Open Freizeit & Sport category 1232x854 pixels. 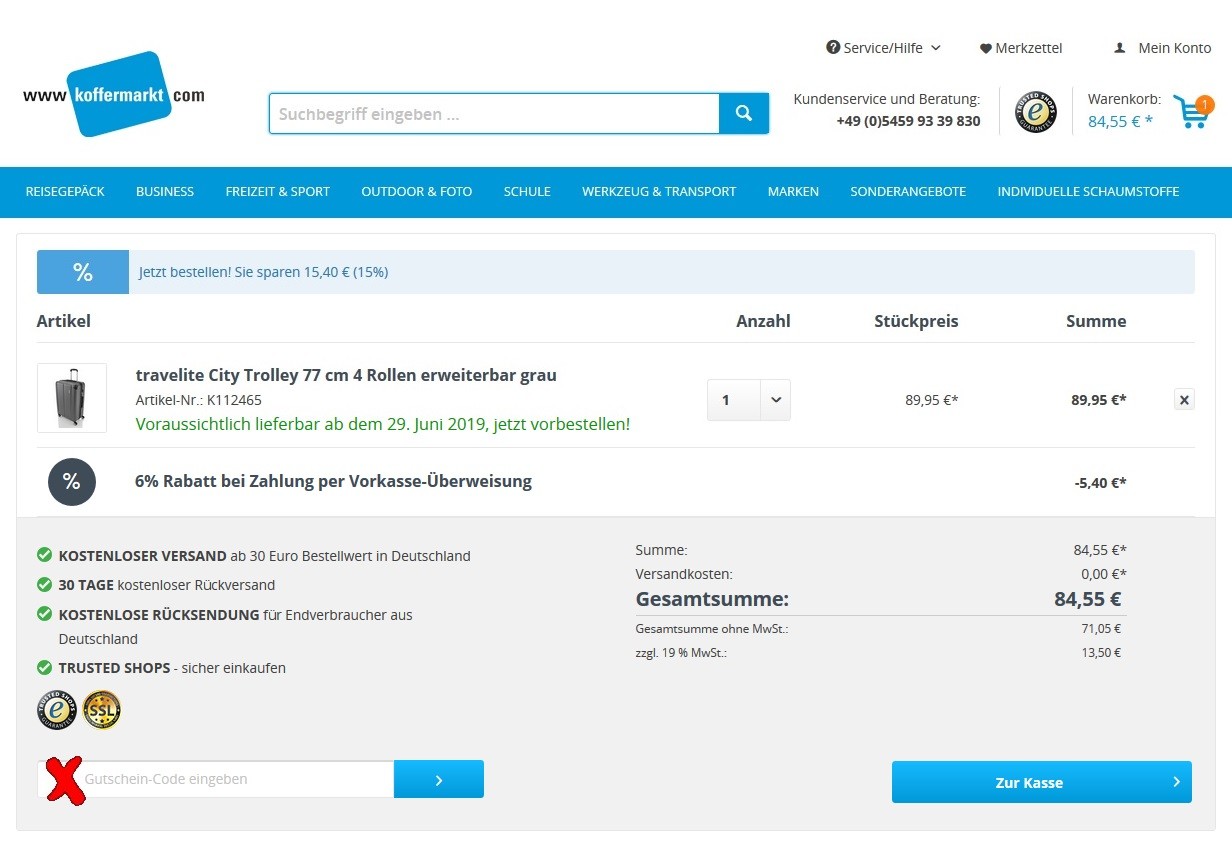coord(278,191)
